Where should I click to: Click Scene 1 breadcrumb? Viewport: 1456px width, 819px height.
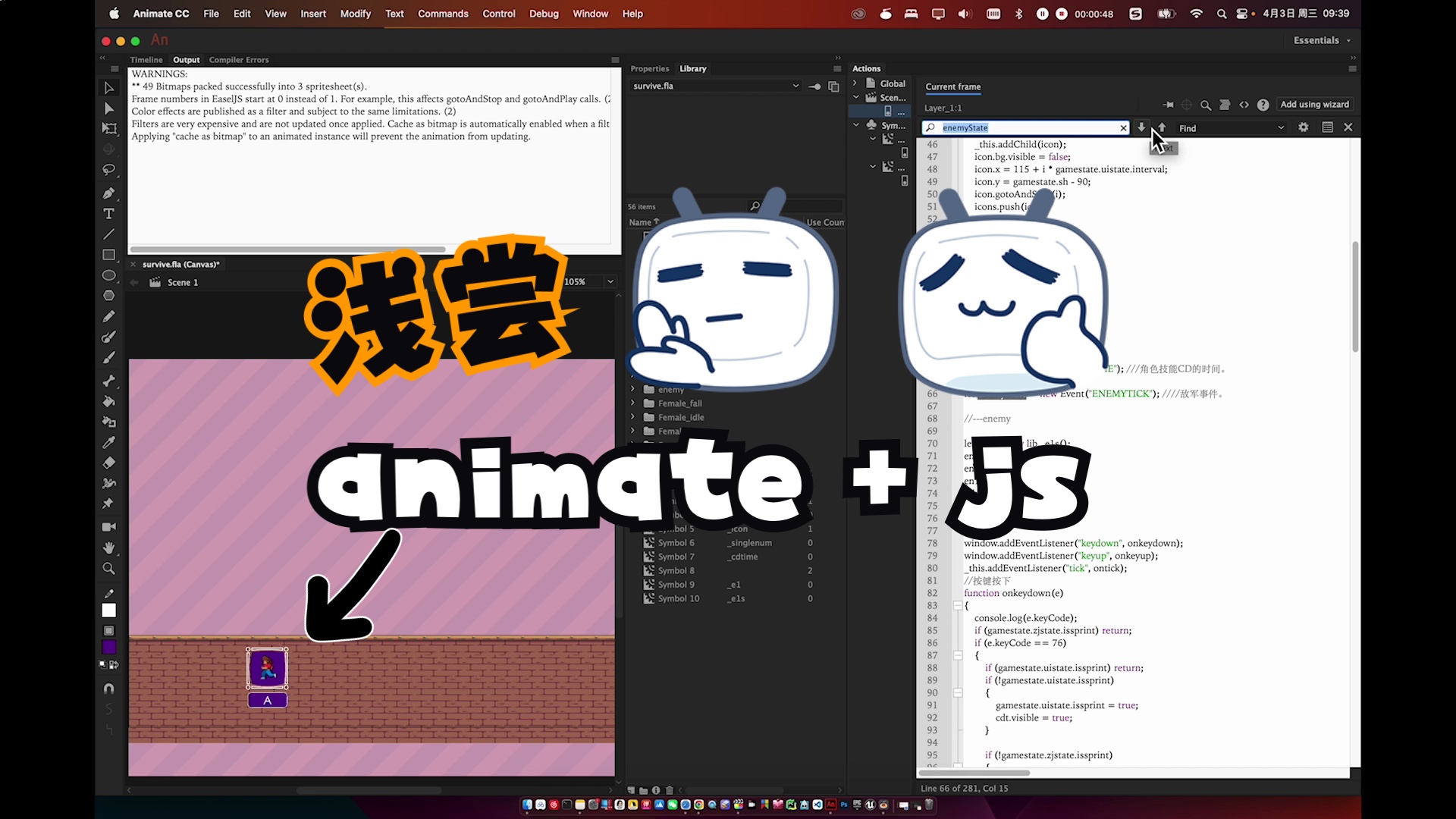[x=183, y=282]
